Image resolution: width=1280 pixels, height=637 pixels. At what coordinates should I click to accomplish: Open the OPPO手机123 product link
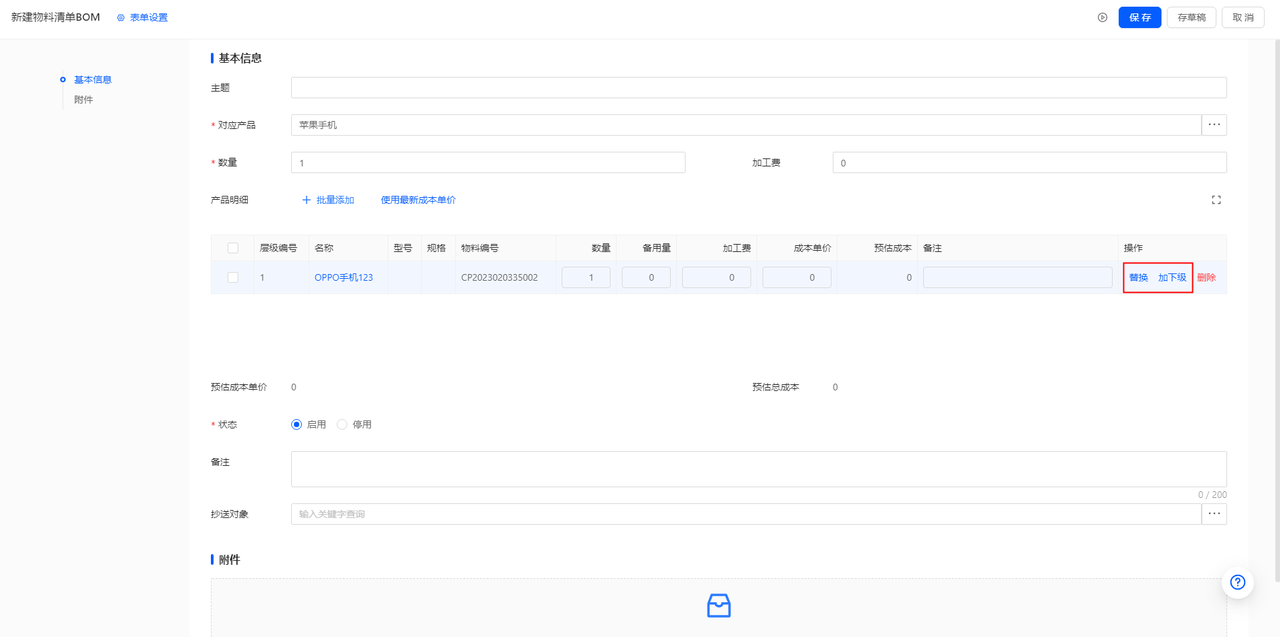343,278
